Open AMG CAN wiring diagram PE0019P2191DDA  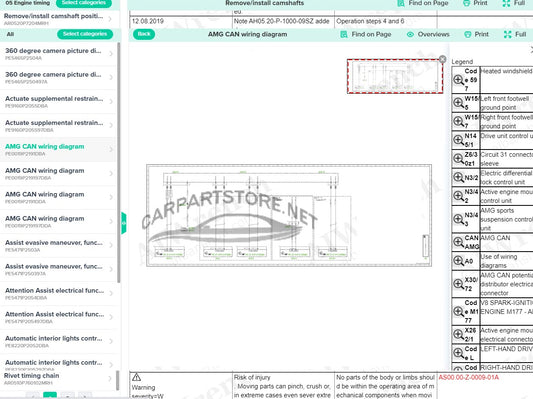58,197
